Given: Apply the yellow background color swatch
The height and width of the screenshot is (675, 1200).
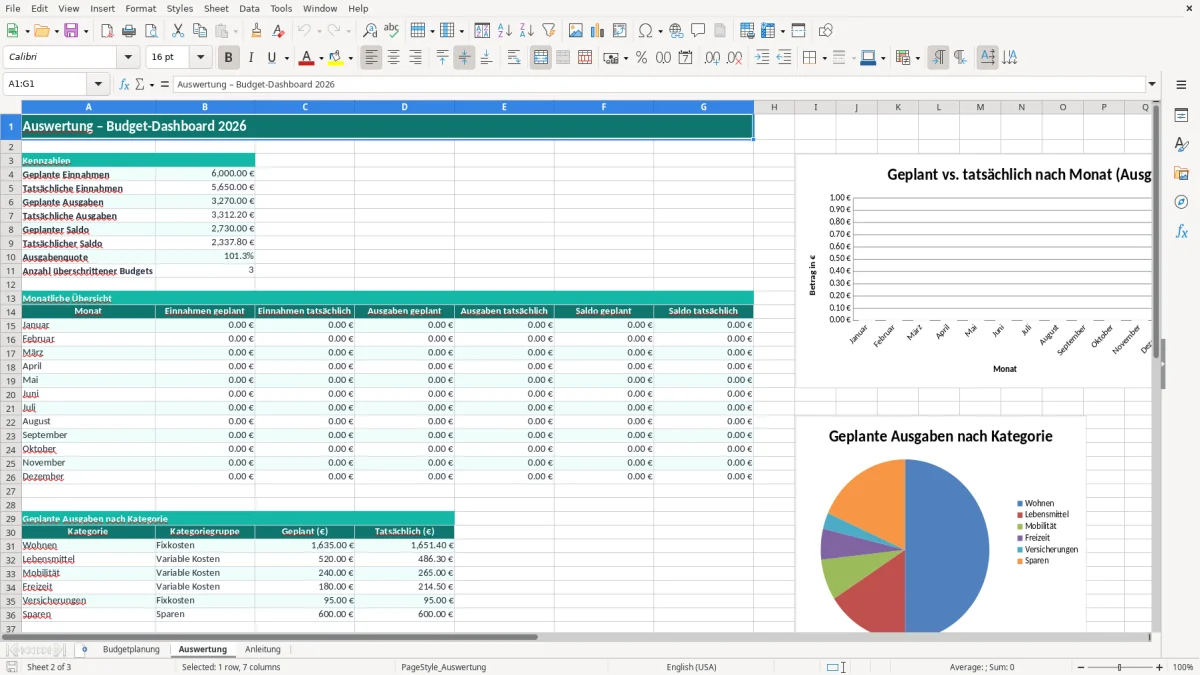Looking at the screenshot, I should (x=335, y=58).
